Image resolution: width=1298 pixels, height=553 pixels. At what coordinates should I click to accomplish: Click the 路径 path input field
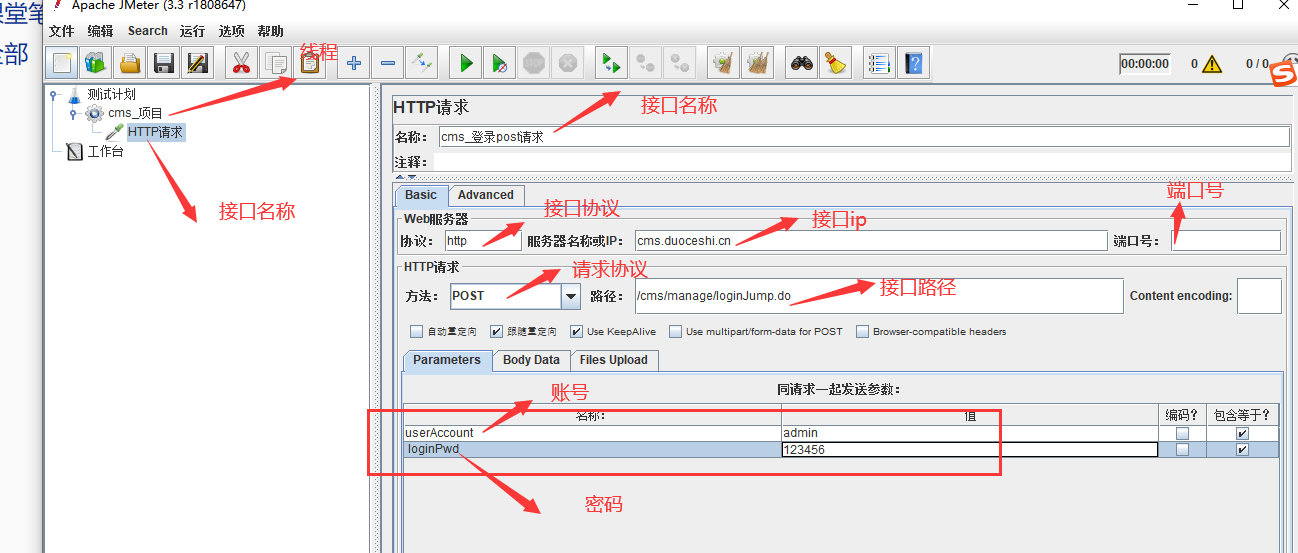coord(878,296)
